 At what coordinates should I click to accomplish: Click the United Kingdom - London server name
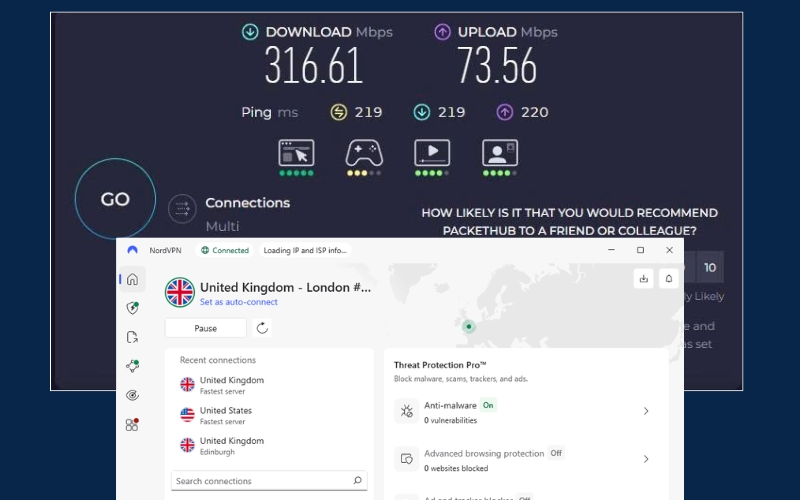(285, 287)
